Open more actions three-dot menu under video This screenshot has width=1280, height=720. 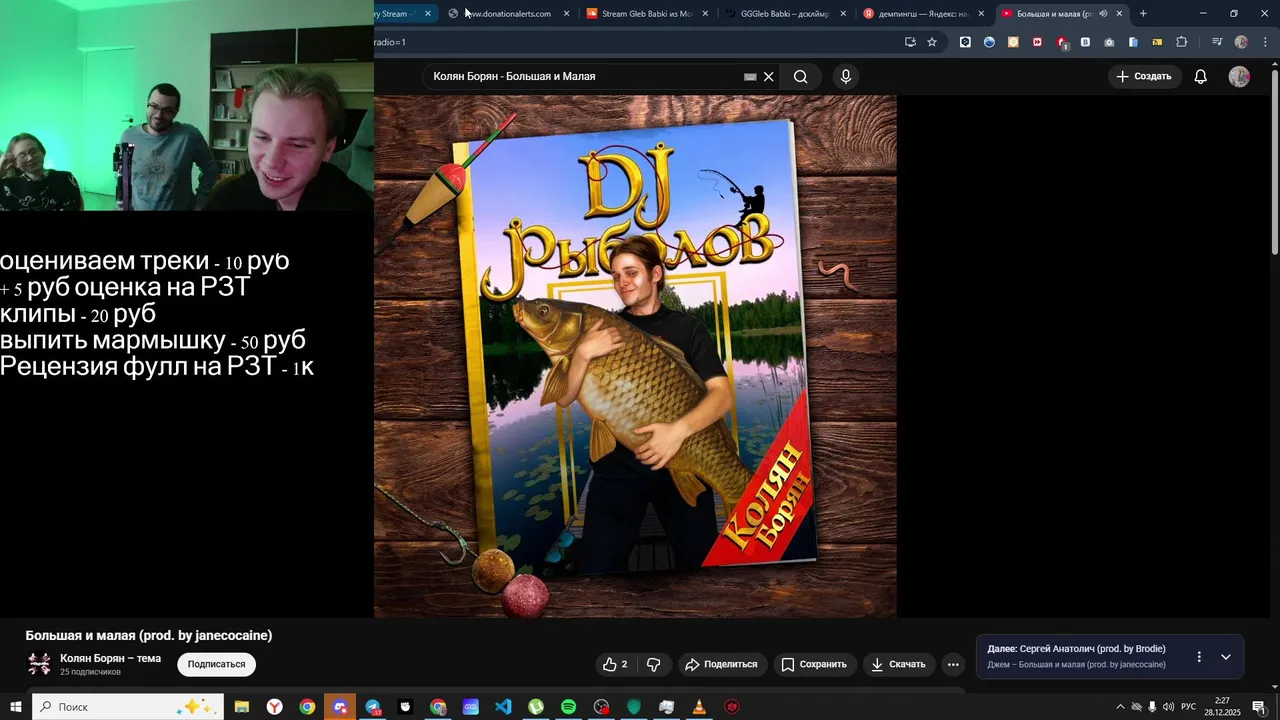(x=953, y=664)
